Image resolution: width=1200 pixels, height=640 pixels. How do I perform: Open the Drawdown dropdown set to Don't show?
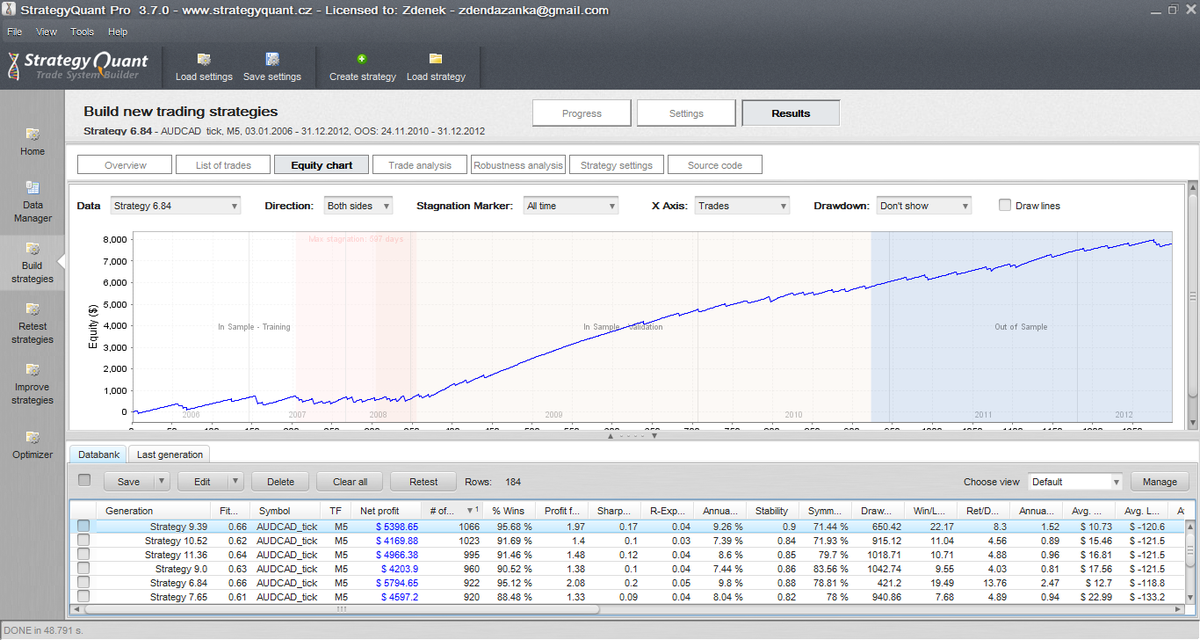[x=924, y=206]
